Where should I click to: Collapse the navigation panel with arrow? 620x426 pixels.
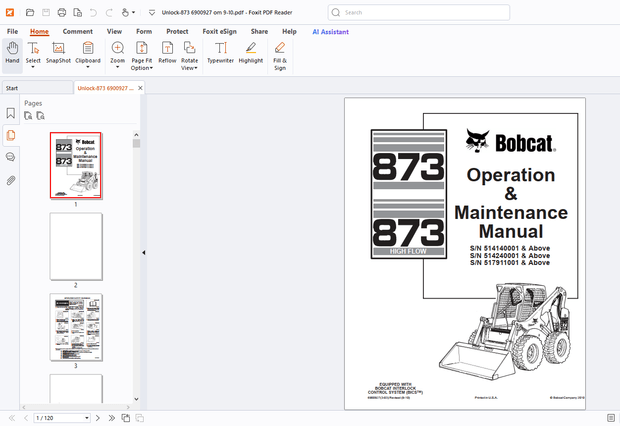[x=144, y=252]
